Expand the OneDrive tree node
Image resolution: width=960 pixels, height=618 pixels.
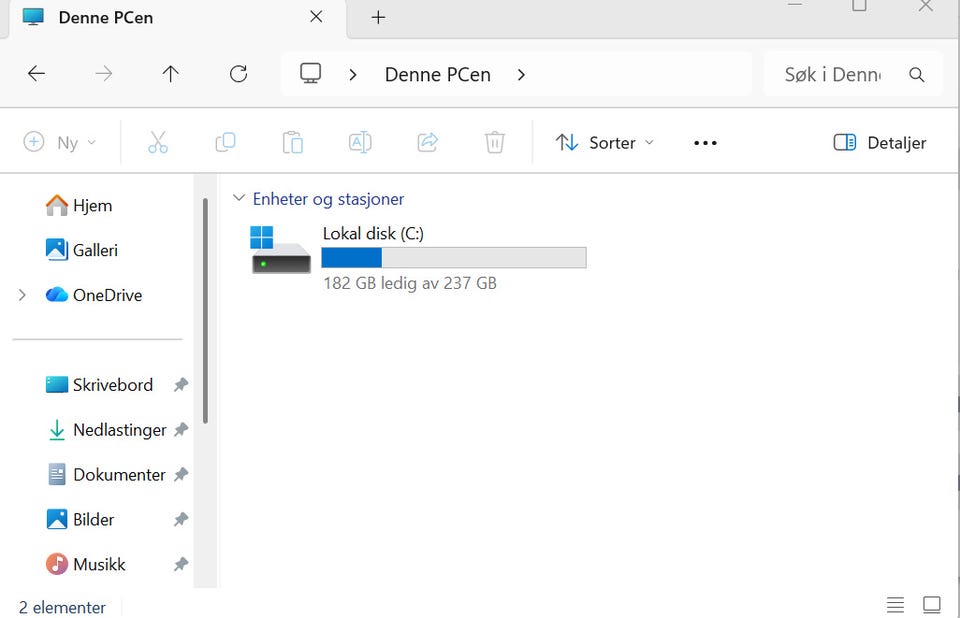coord(23,295)
